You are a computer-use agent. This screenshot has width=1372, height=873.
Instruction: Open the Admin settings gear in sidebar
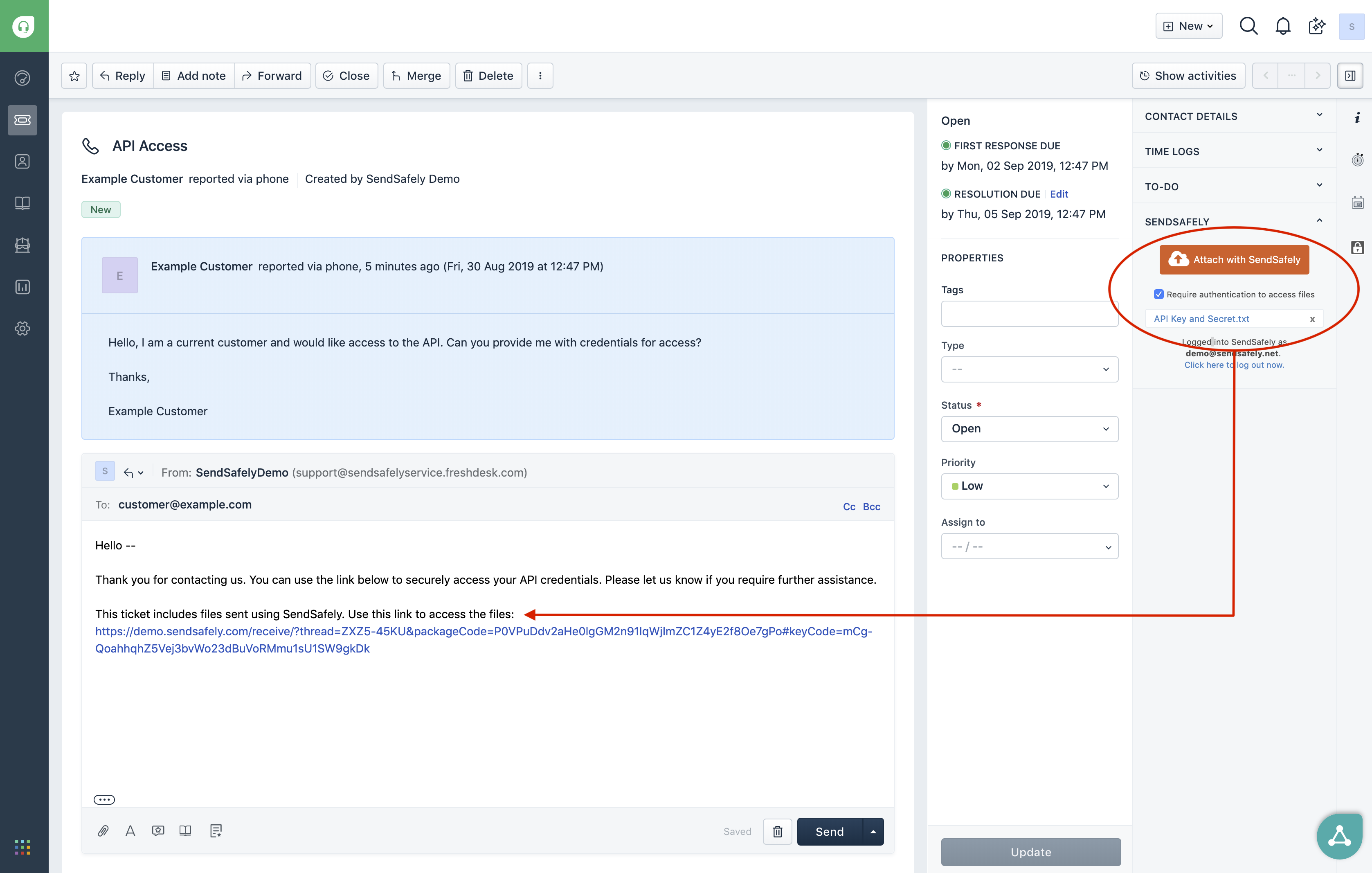point(23,328)
